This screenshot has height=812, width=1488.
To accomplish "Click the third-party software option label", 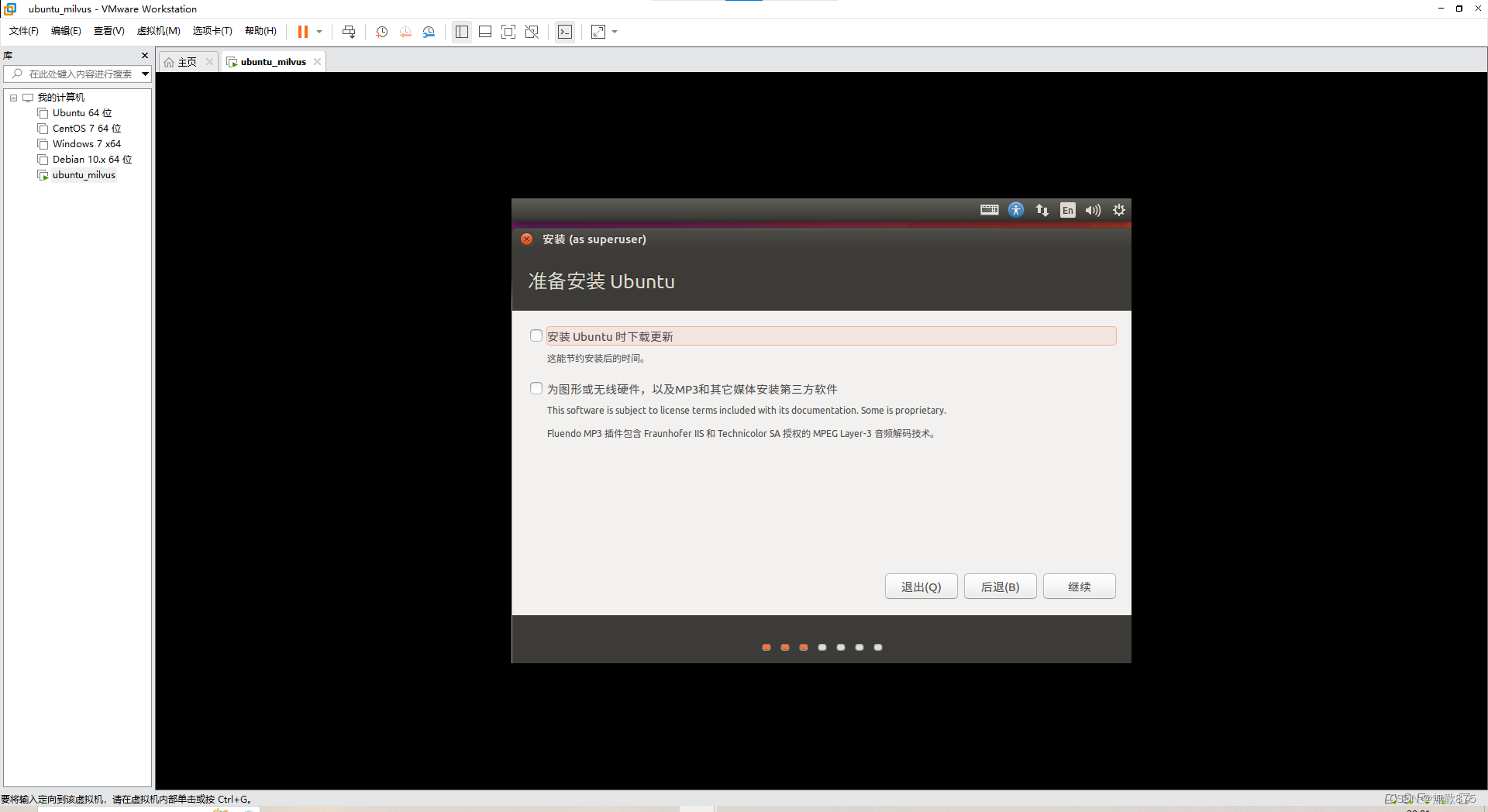I will pyautogui.click(x=692, y=389).
